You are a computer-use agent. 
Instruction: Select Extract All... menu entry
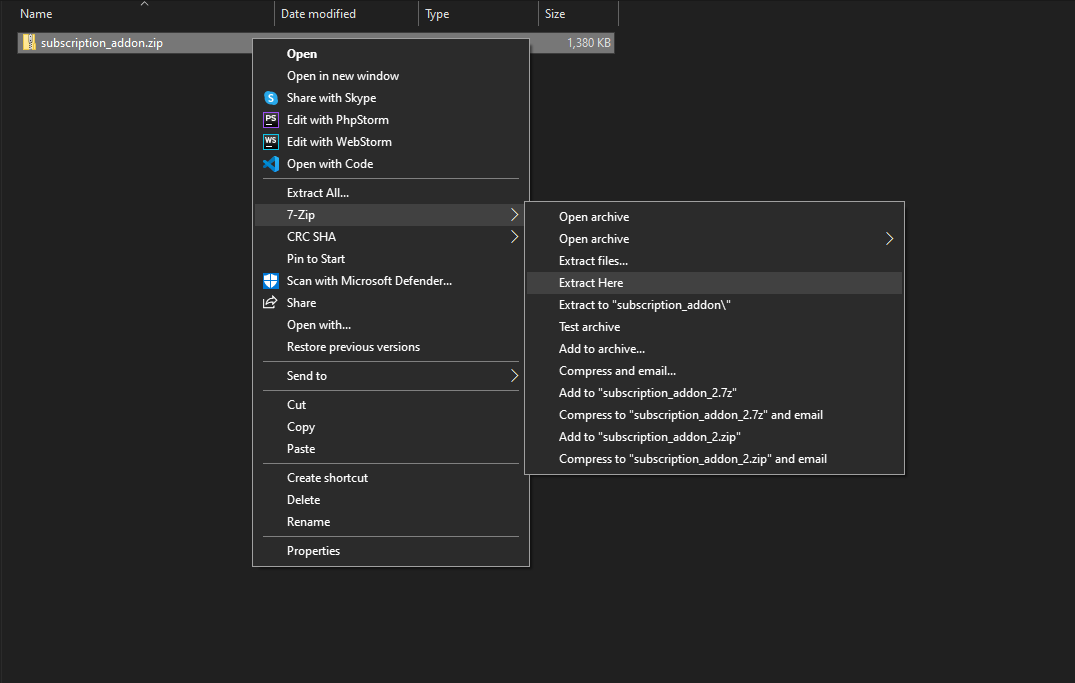318,193
